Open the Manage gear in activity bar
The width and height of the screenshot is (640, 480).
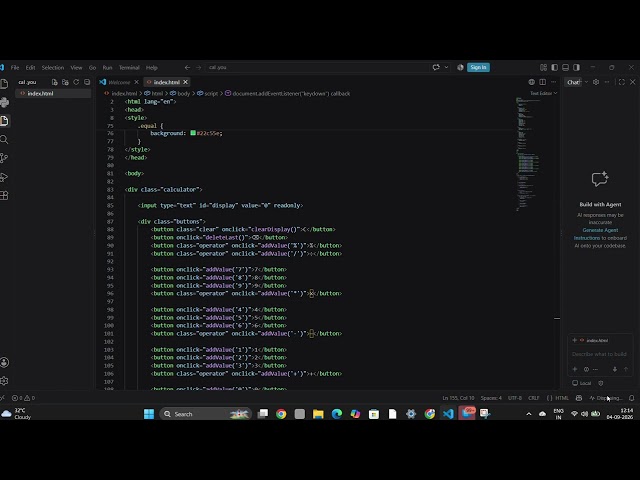pyautogui.click(x=4, y=381)
